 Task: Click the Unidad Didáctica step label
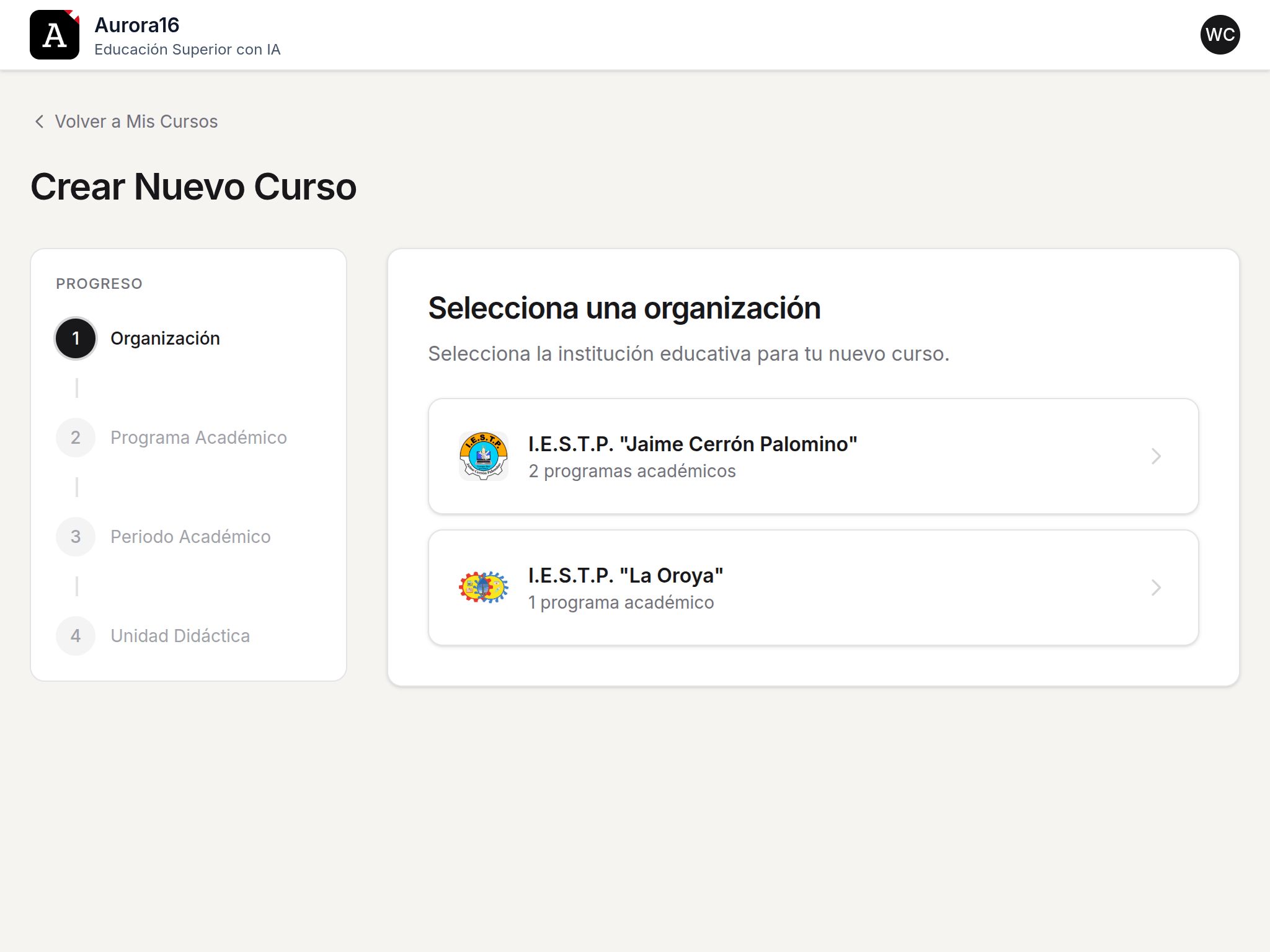(180, 635)
